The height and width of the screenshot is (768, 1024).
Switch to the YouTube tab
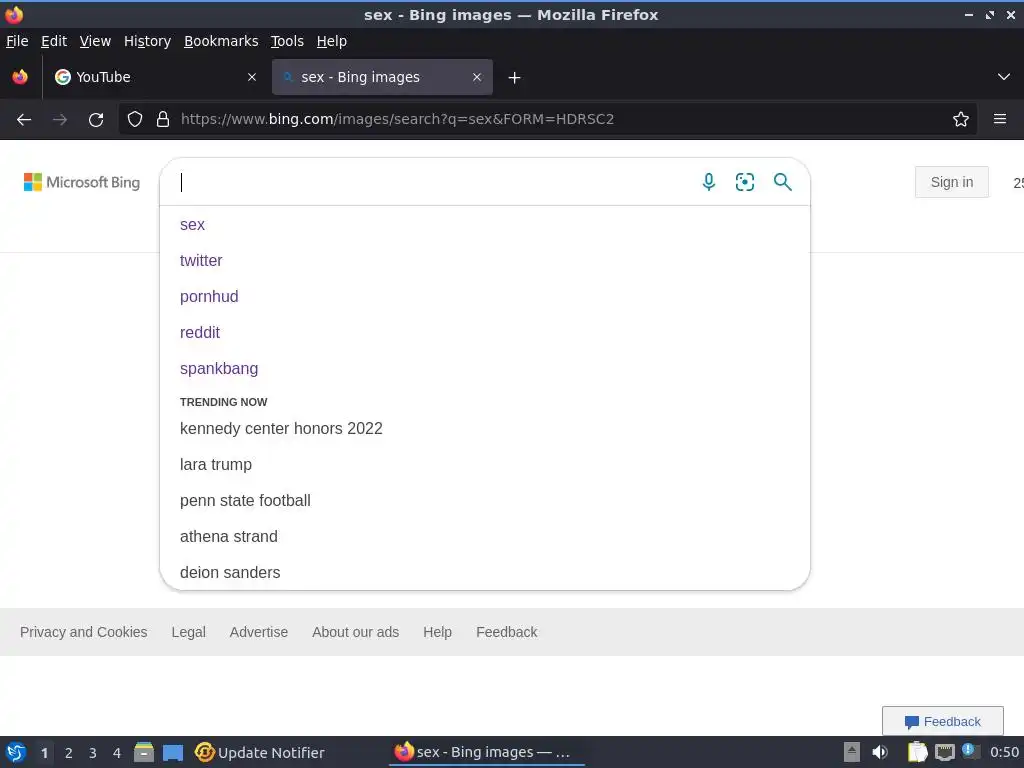(x=155, y=77)
